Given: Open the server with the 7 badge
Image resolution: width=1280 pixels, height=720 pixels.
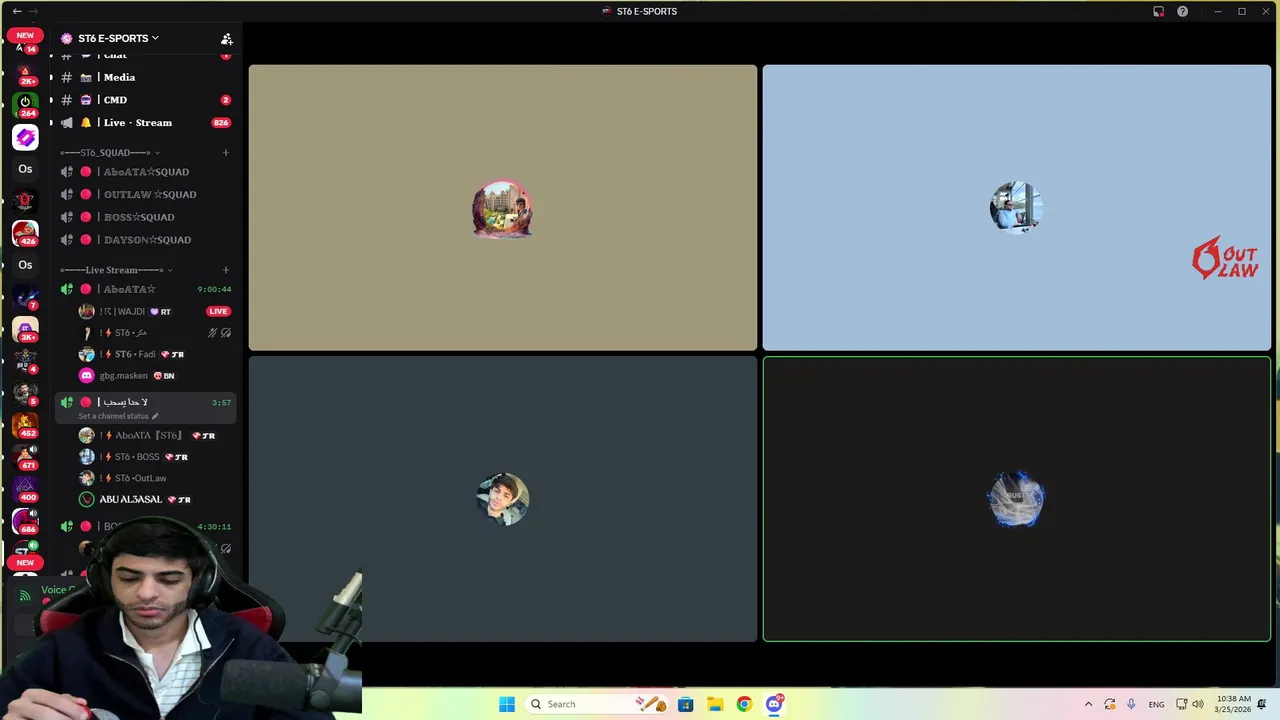Looking at the screenshot, I should pos(25,297).
